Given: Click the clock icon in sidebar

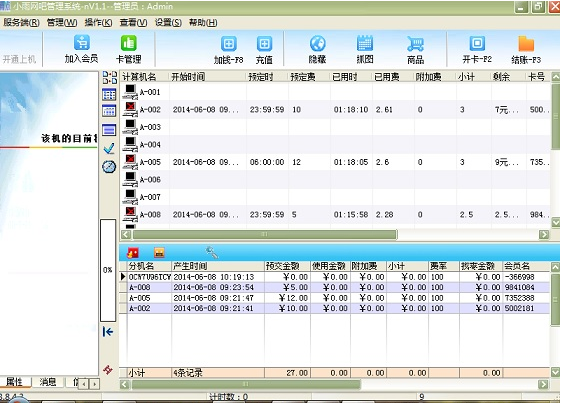Looking at the screenshot, I should point(109,167).
